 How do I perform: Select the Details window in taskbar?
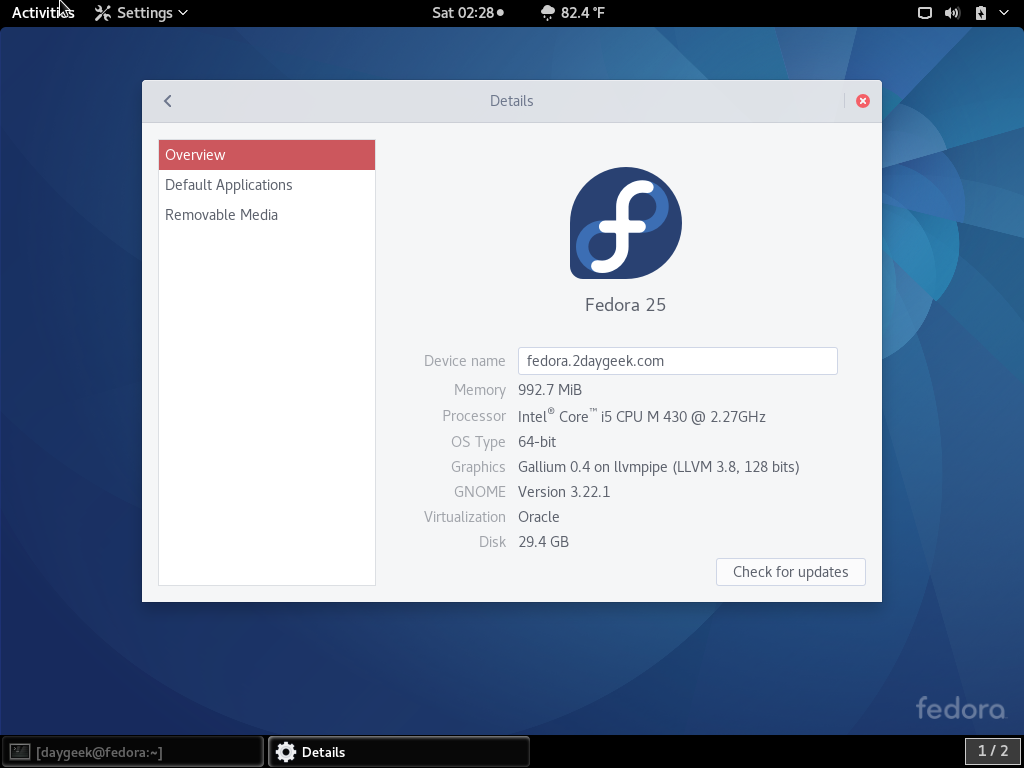point(398,752)
